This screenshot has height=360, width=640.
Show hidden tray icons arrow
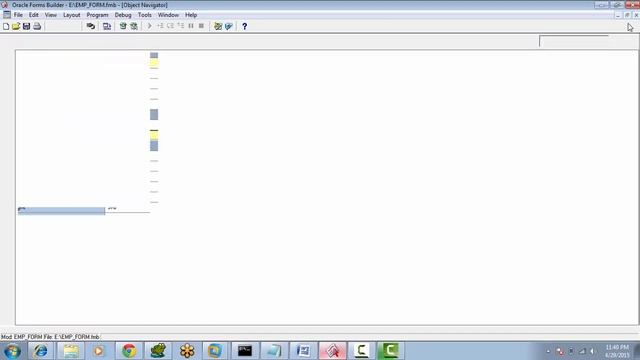(548, 351)
